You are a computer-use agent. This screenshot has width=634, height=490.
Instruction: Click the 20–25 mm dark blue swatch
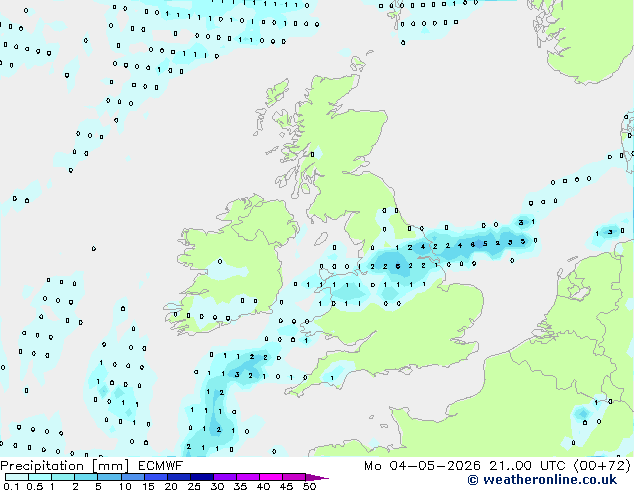pos(179,477)
